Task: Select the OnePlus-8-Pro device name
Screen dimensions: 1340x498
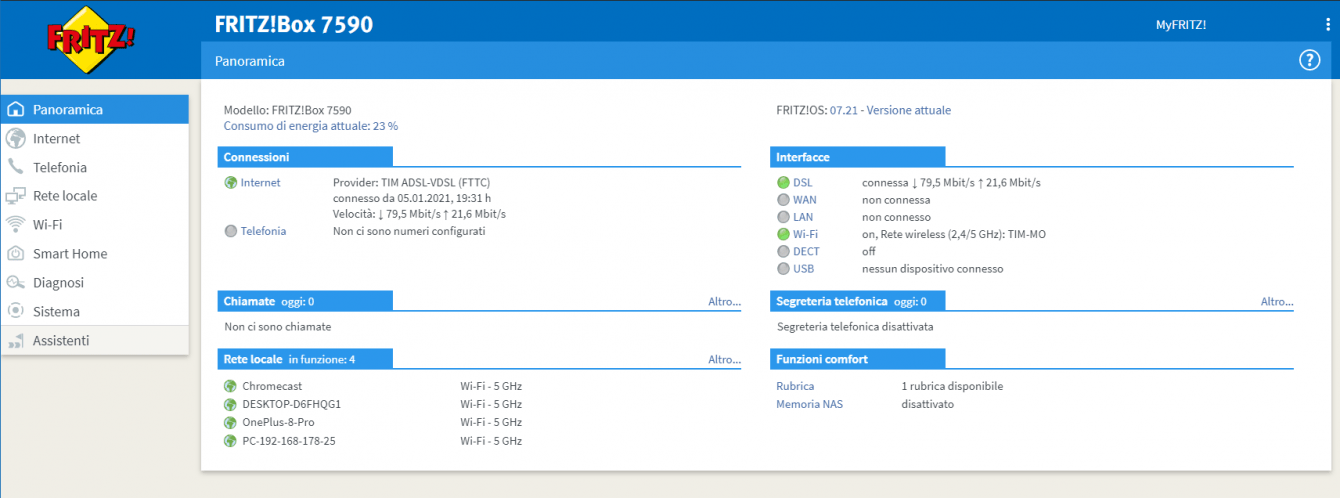Action: 278,422
